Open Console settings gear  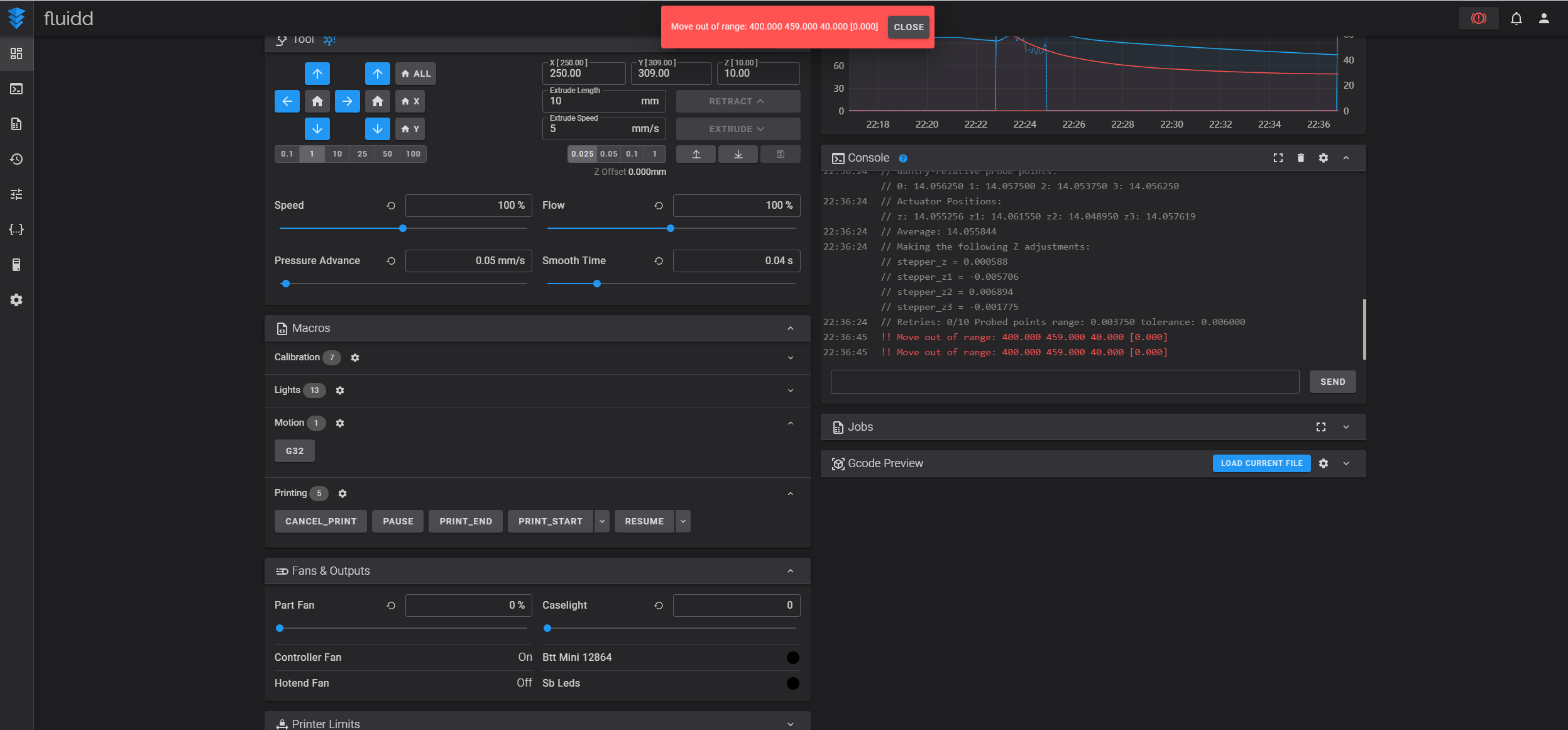pos(1324,158)
